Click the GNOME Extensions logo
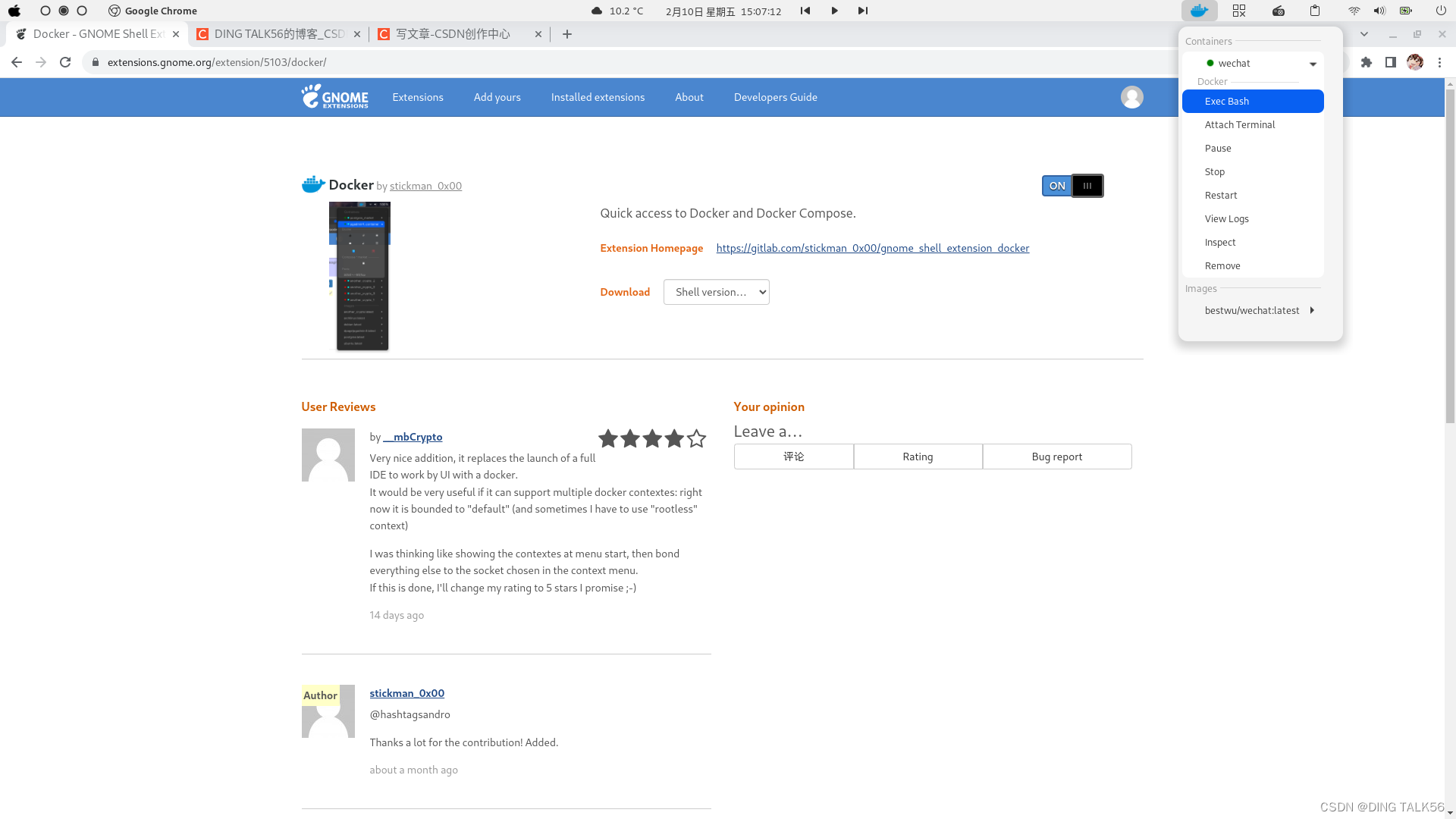The width and height of the screenshot is (1456, 819). 334,97
